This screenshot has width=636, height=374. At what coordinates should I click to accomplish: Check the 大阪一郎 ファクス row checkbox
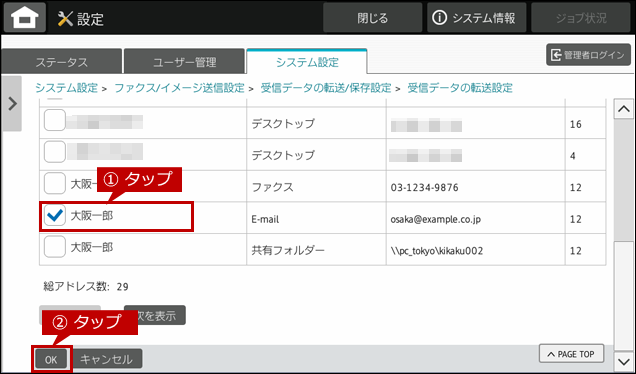click(x=55, y=183)
